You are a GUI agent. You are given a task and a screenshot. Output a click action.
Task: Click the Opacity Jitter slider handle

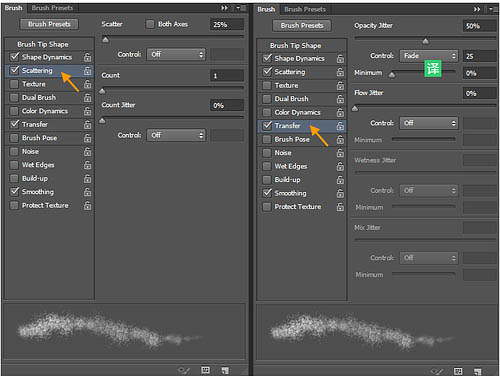(x=426, y=41)
